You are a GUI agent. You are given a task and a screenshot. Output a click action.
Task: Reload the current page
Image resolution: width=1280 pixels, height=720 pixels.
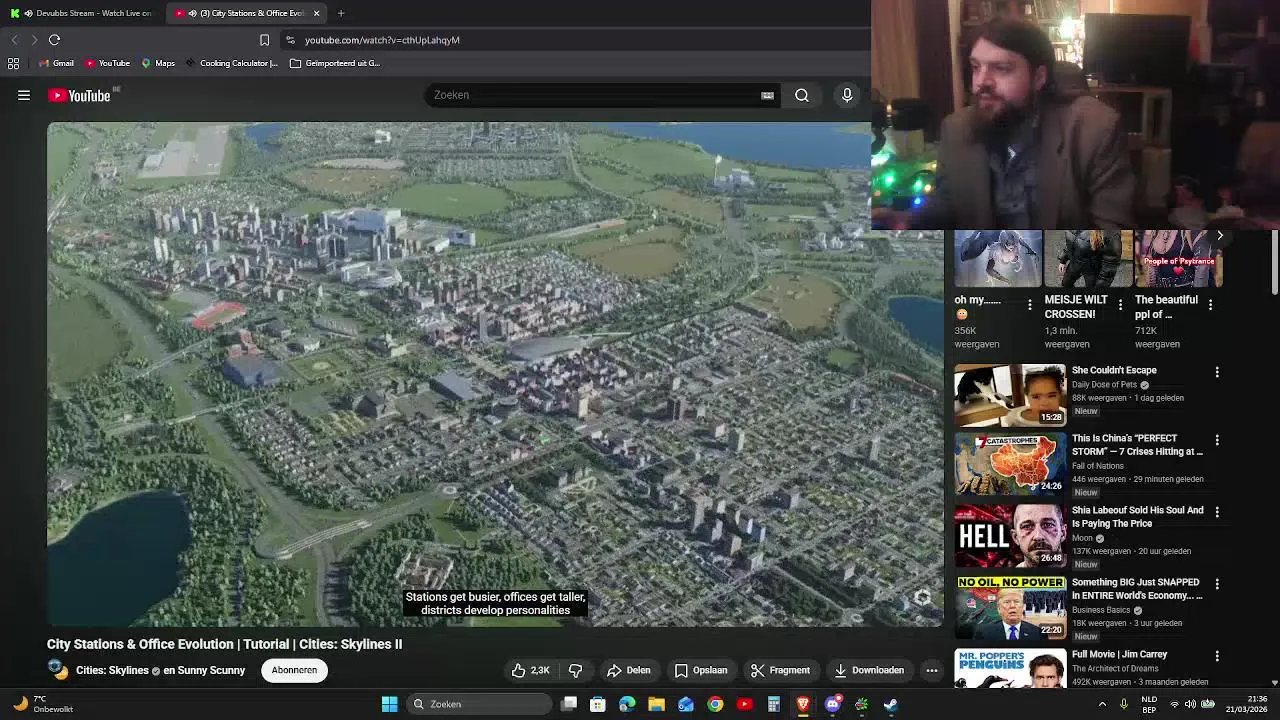tap(54, 40)
